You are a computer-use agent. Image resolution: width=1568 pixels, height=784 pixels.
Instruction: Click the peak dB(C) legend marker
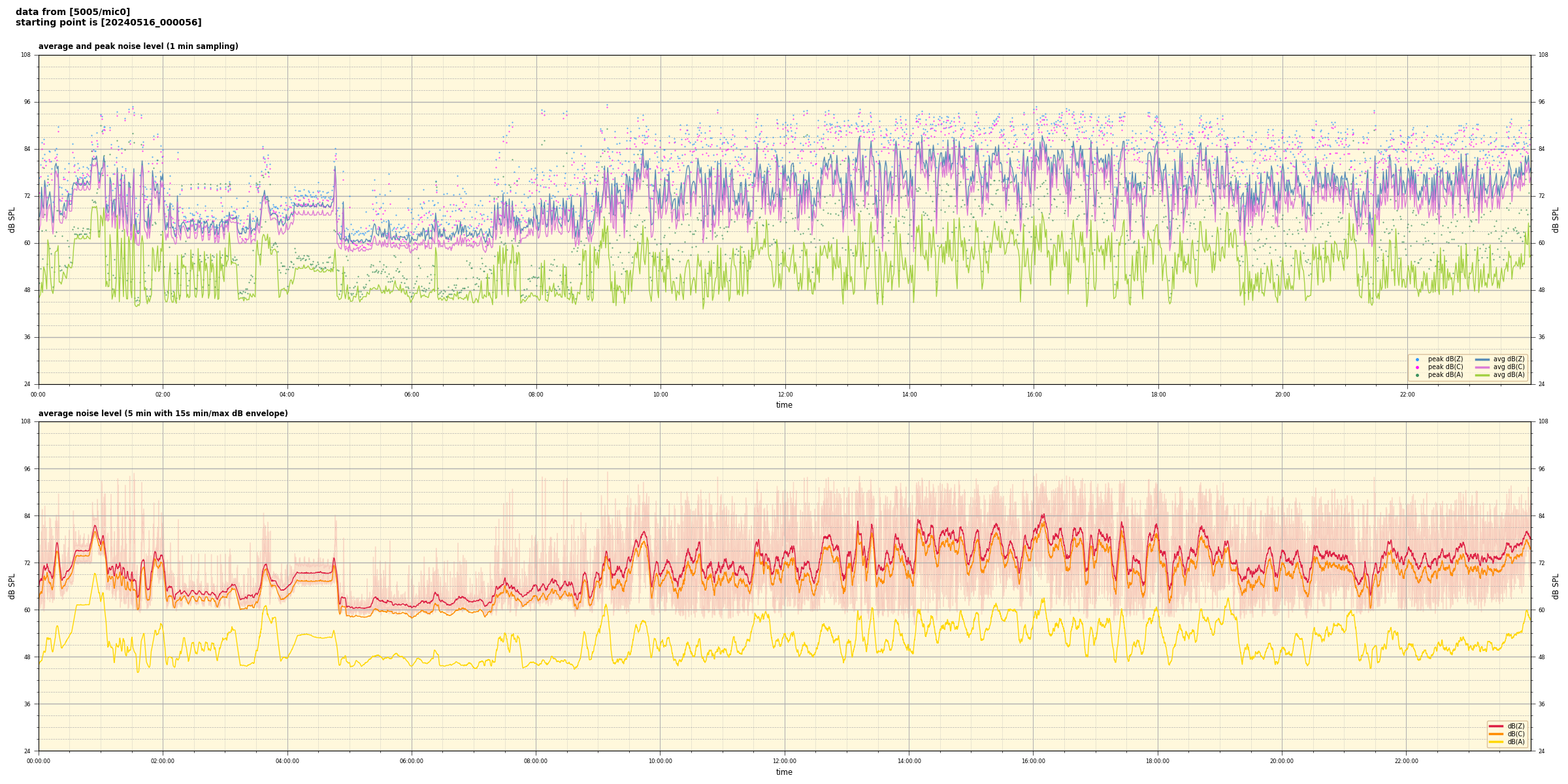(1417, 367)
